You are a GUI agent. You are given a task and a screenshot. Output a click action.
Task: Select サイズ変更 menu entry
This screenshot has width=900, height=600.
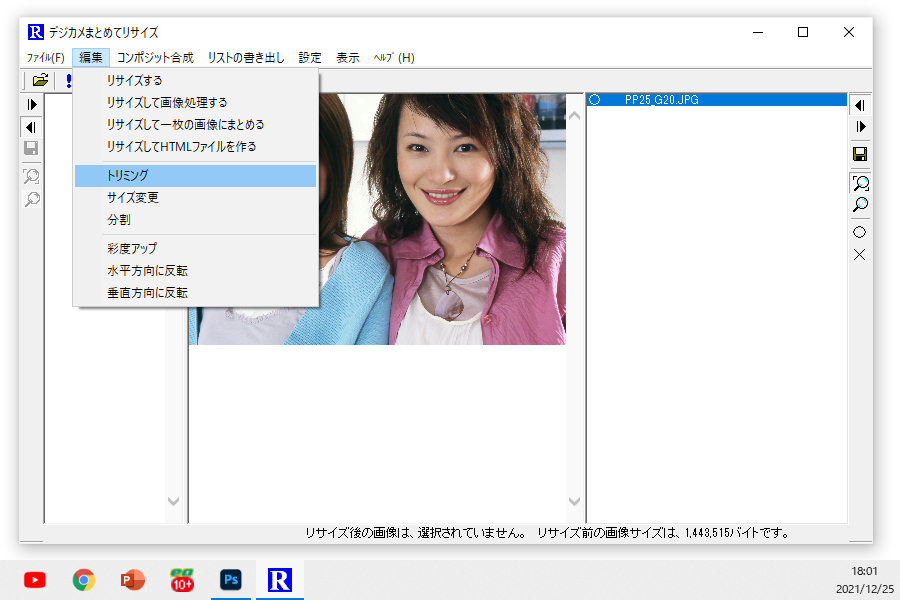pyautogui.click(x=195, y=198)
